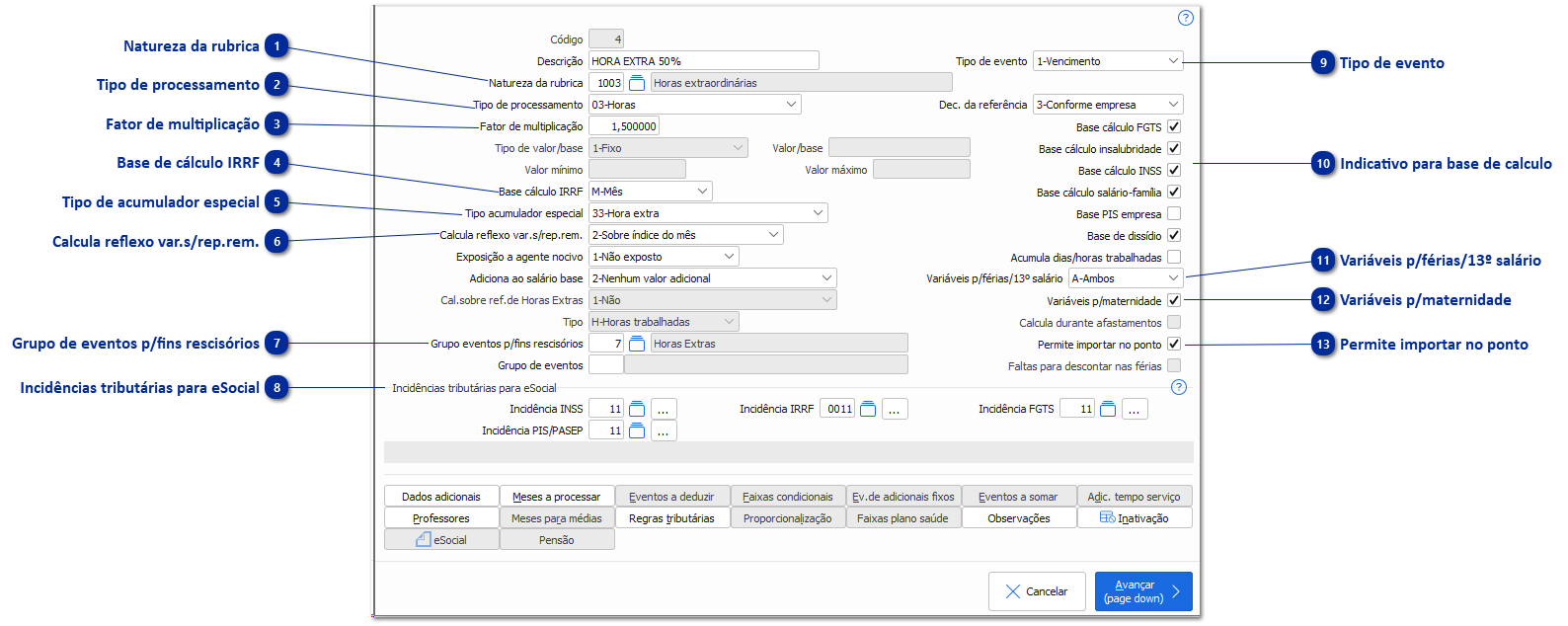This screenshot has height=626, width=1568.
Task: Uncheck the Base cálculo FGTS checkbox
Action: 1174,126
